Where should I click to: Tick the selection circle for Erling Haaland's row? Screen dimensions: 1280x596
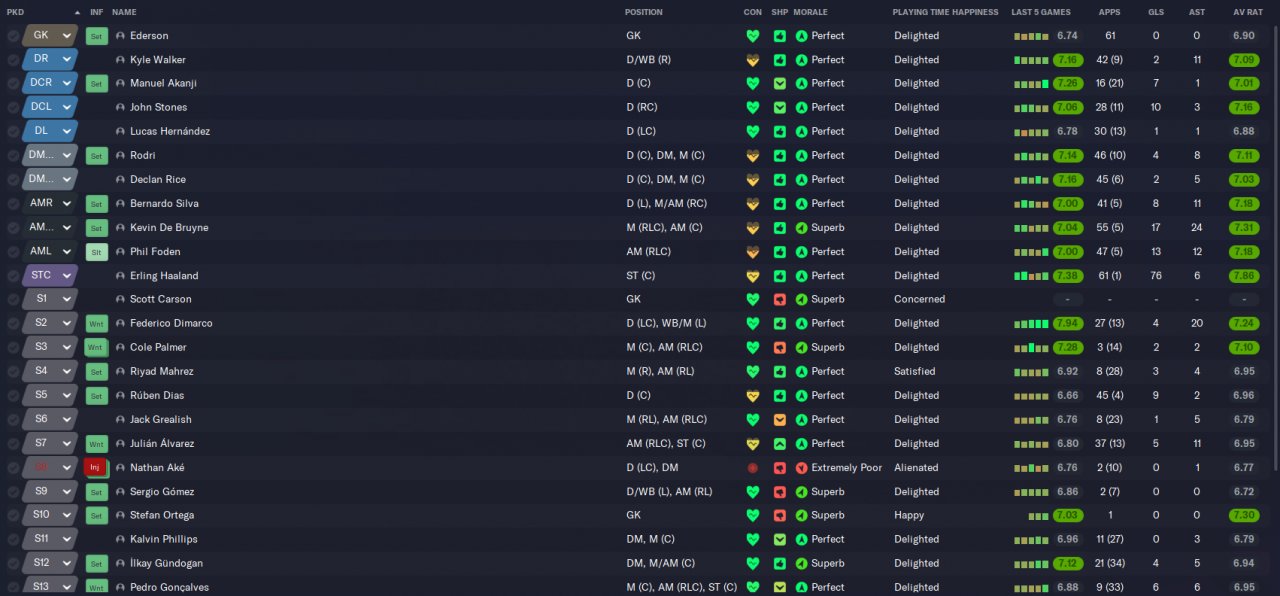tap(13, 276)
